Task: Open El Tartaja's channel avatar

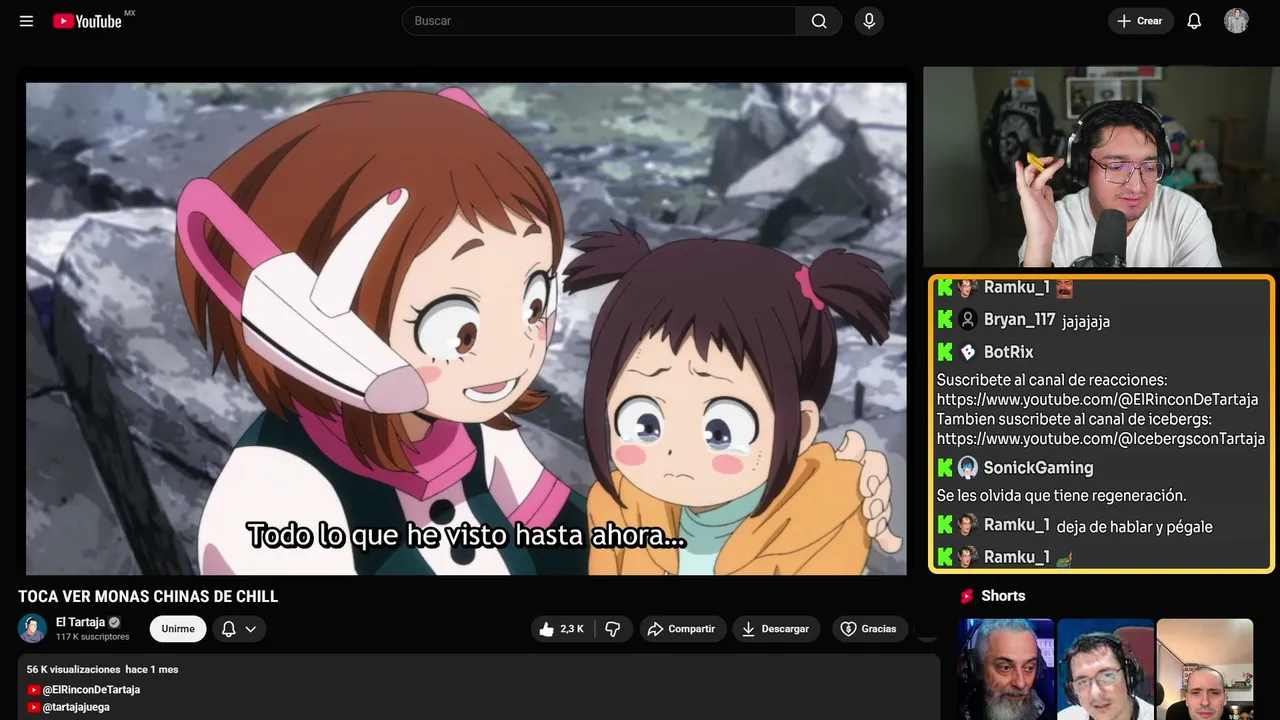Action: click(32, 628)
